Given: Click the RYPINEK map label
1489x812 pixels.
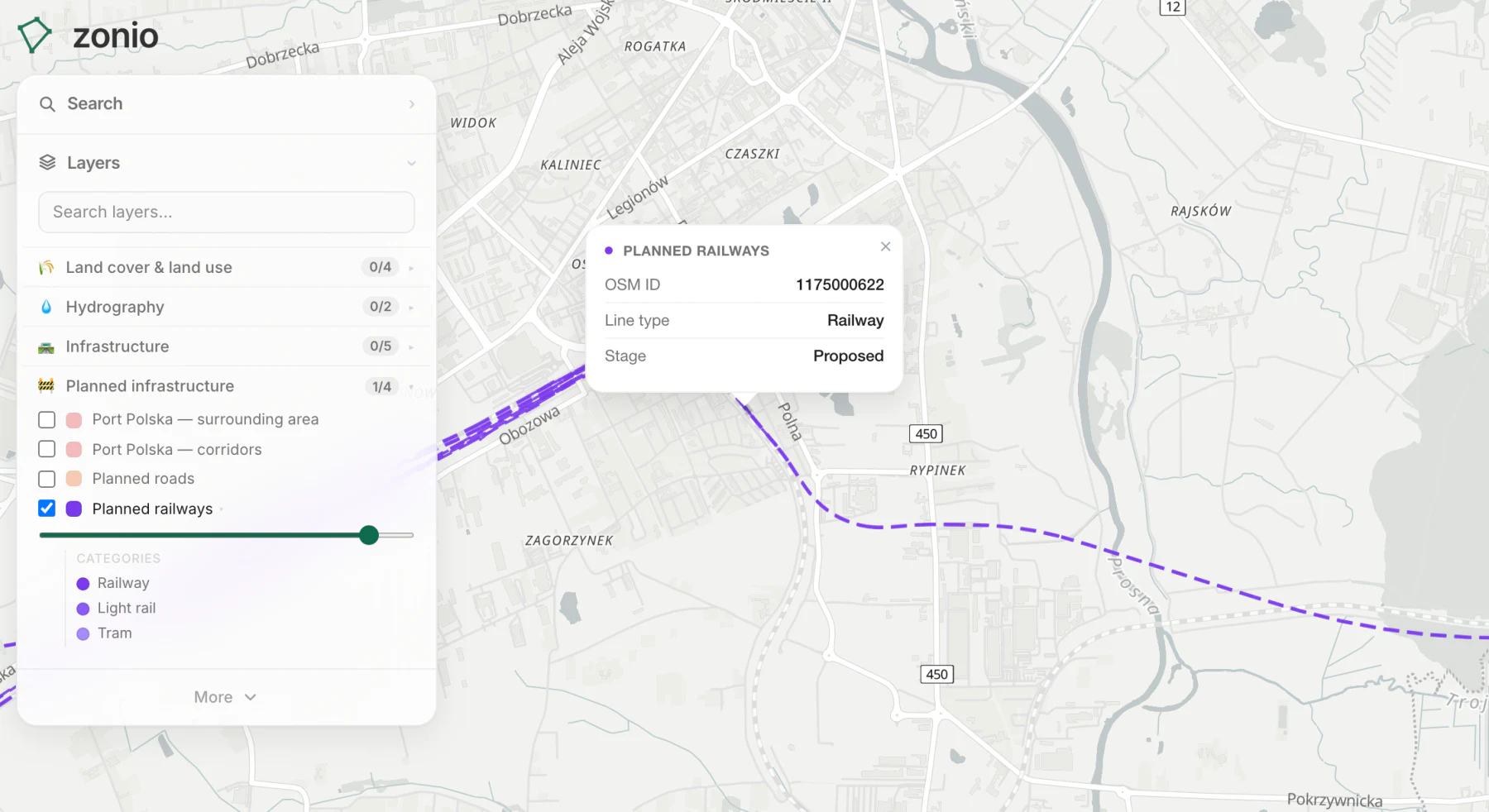Looking at the screenshot, I should tap(937, 470).
